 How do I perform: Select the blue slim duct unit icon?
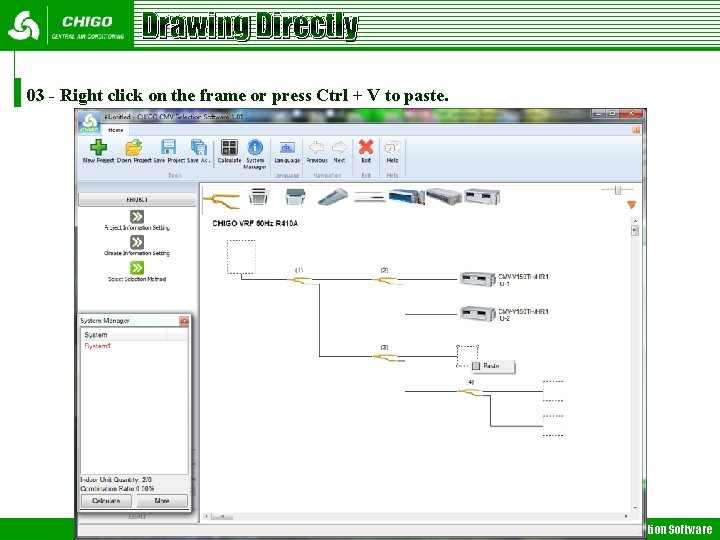(406, 197)
